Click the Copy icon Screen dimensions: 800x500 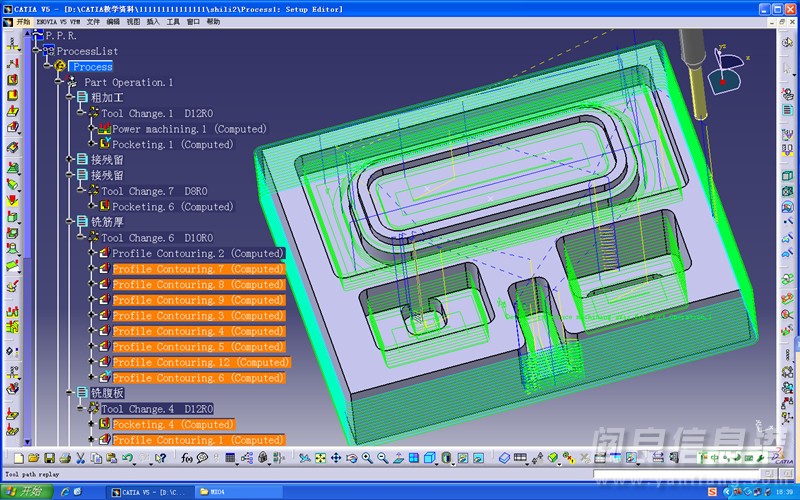pos(96,458)
